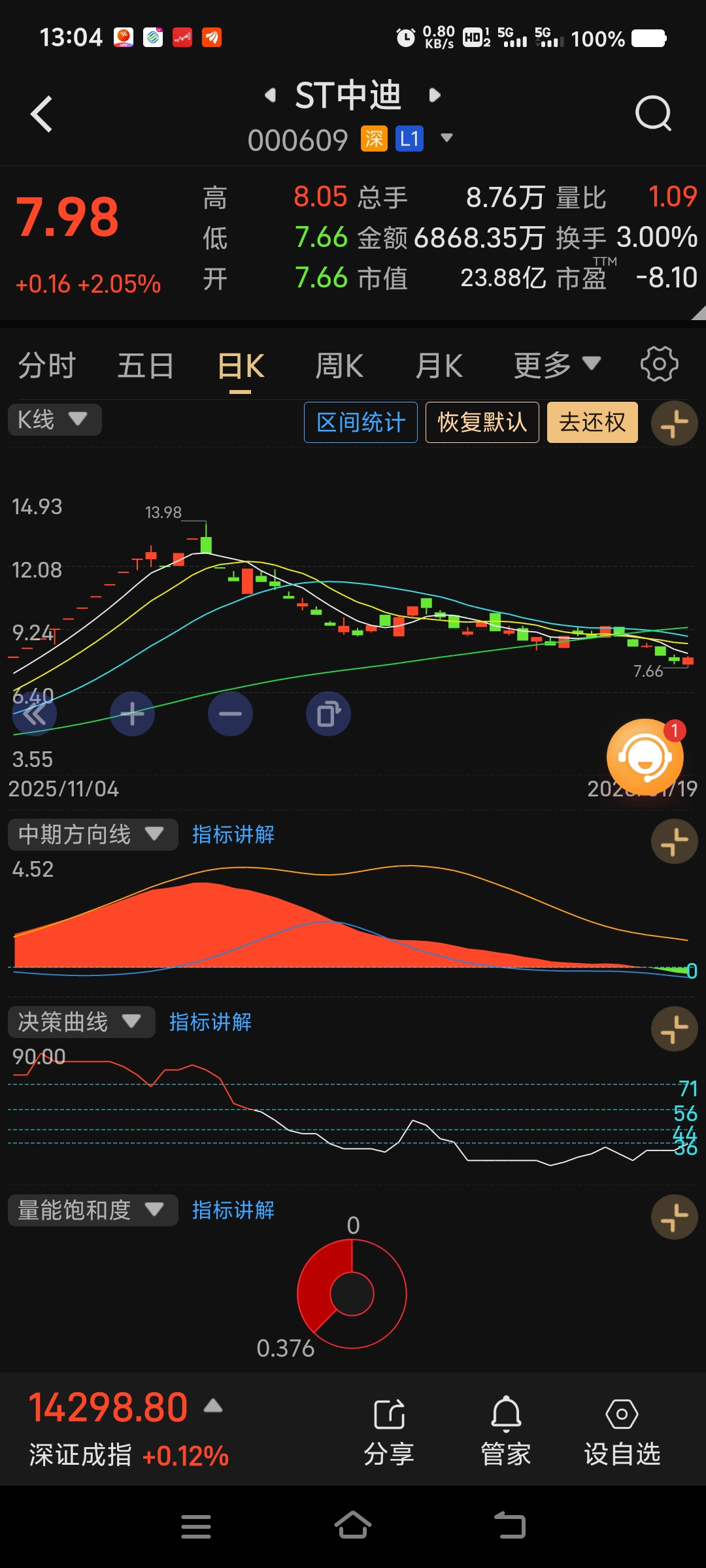Tap 设自选 to add to watchlist

(622, 1432)
